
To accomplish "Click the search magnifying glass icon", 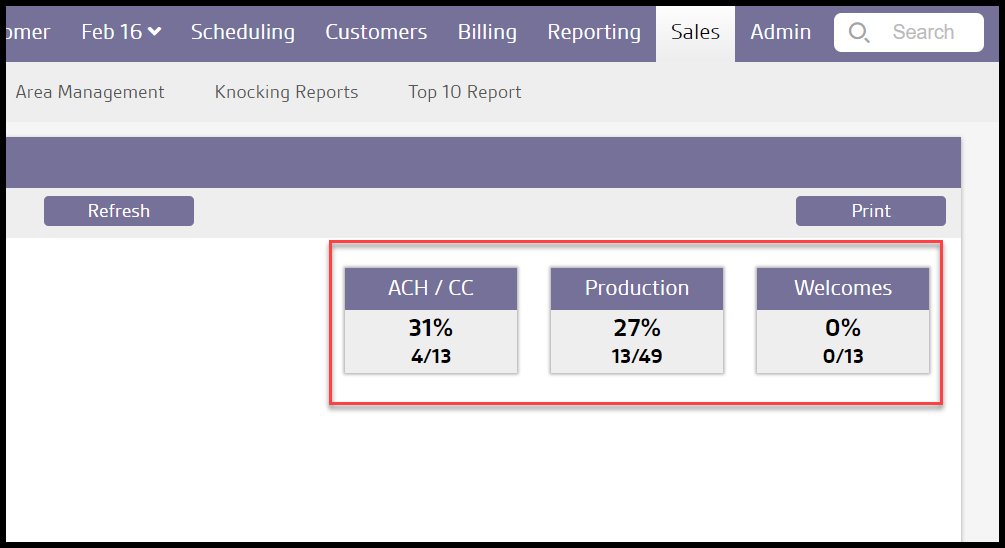I will click(858, 32).
